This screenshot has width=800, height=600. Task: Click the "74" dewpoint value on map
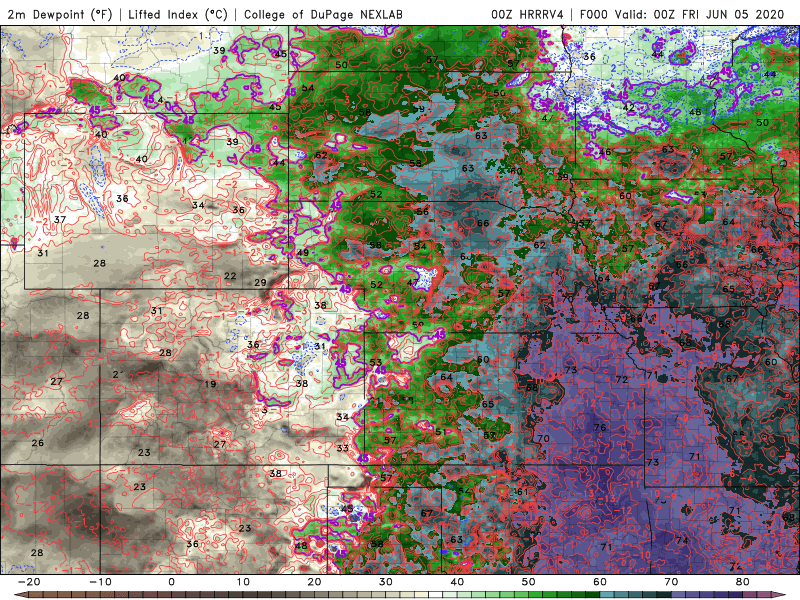[682, 540]
